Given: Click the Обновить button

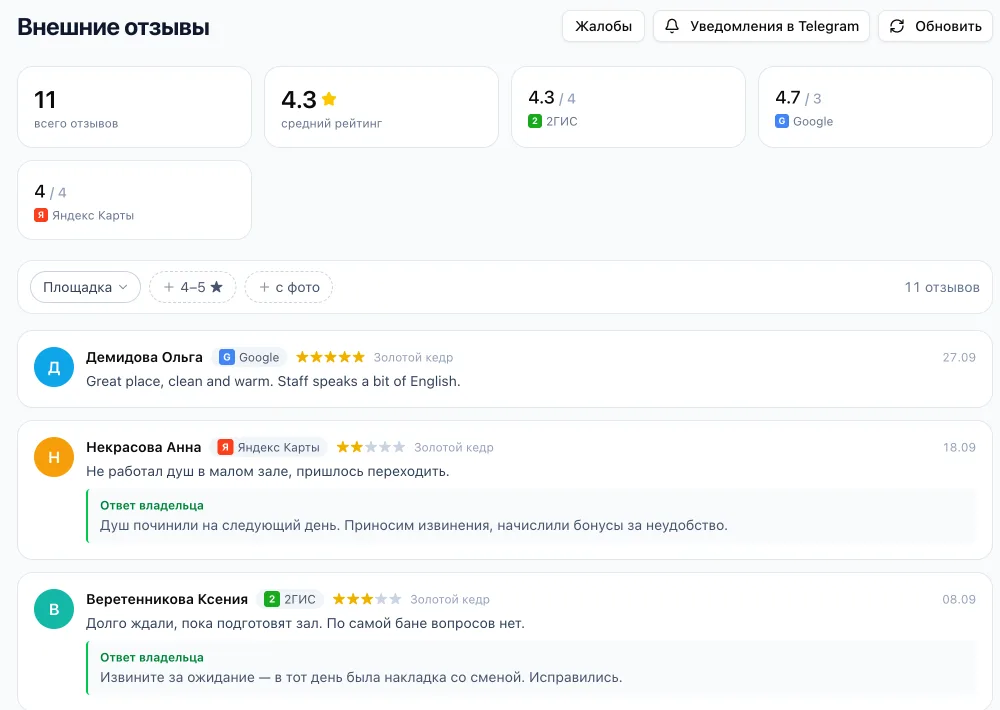Looking at the screenshot, I should (935, 26).
